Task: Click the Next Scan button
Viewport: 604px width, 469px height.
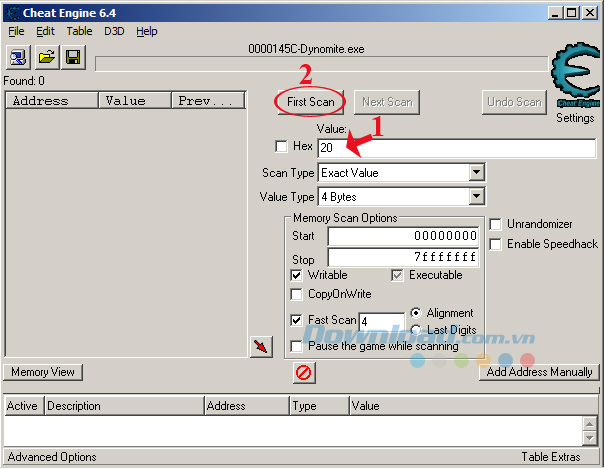Action: (387, 102)
